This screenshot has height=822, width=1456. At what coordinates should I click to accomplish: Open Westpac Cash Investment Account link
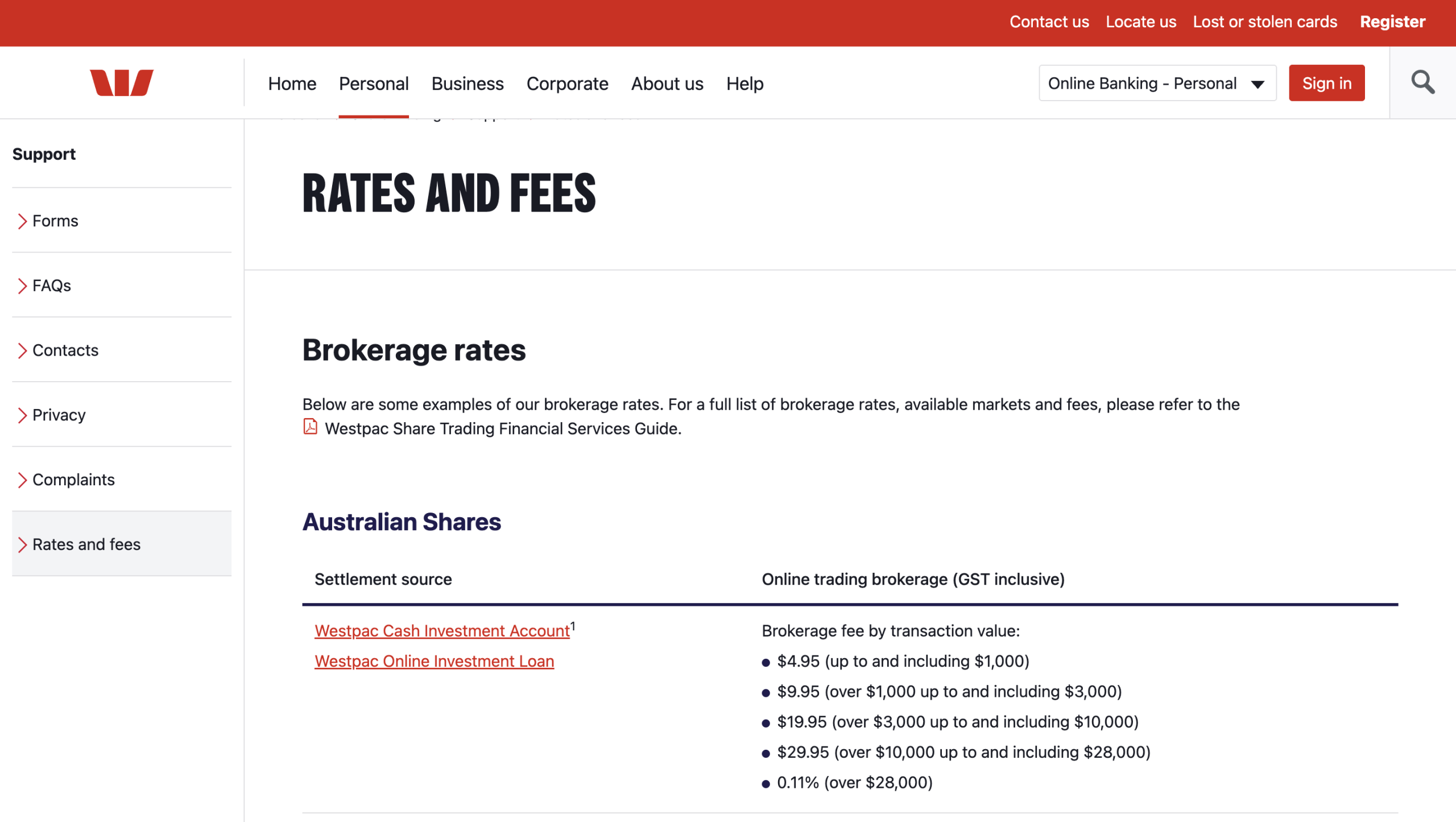(x=442, y=631)
